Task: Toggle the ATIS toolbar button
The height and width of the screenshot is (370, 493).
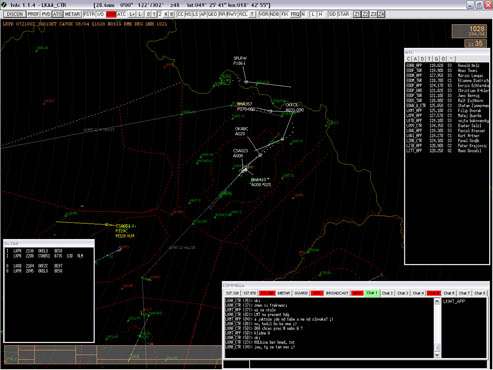Action: (57, 14)
